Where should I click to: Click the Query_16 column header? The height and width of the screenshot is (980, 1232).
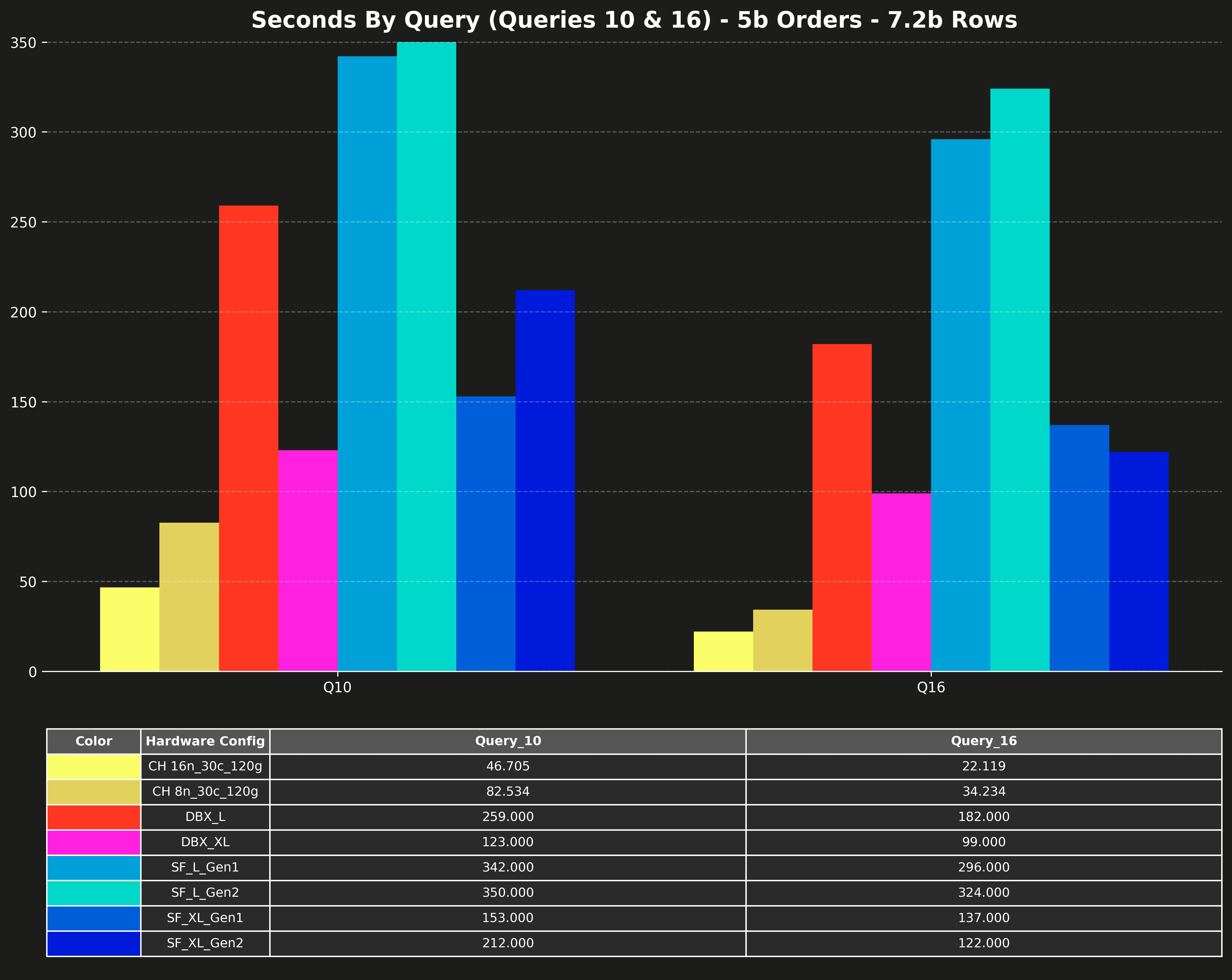(x=983, y=741)
